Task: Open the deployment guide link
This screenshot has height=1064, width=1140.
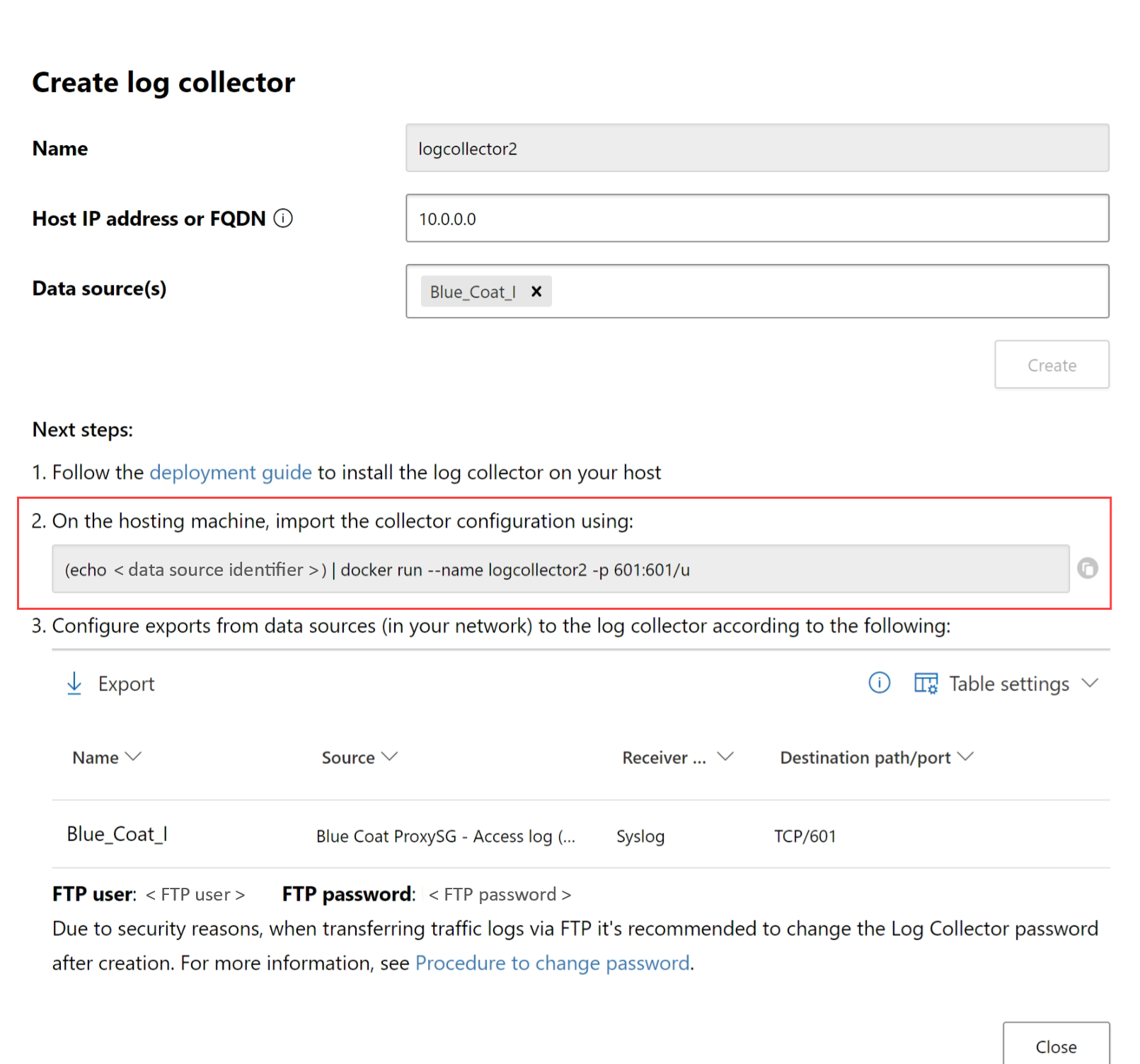Action: click(x=231, y=473)
